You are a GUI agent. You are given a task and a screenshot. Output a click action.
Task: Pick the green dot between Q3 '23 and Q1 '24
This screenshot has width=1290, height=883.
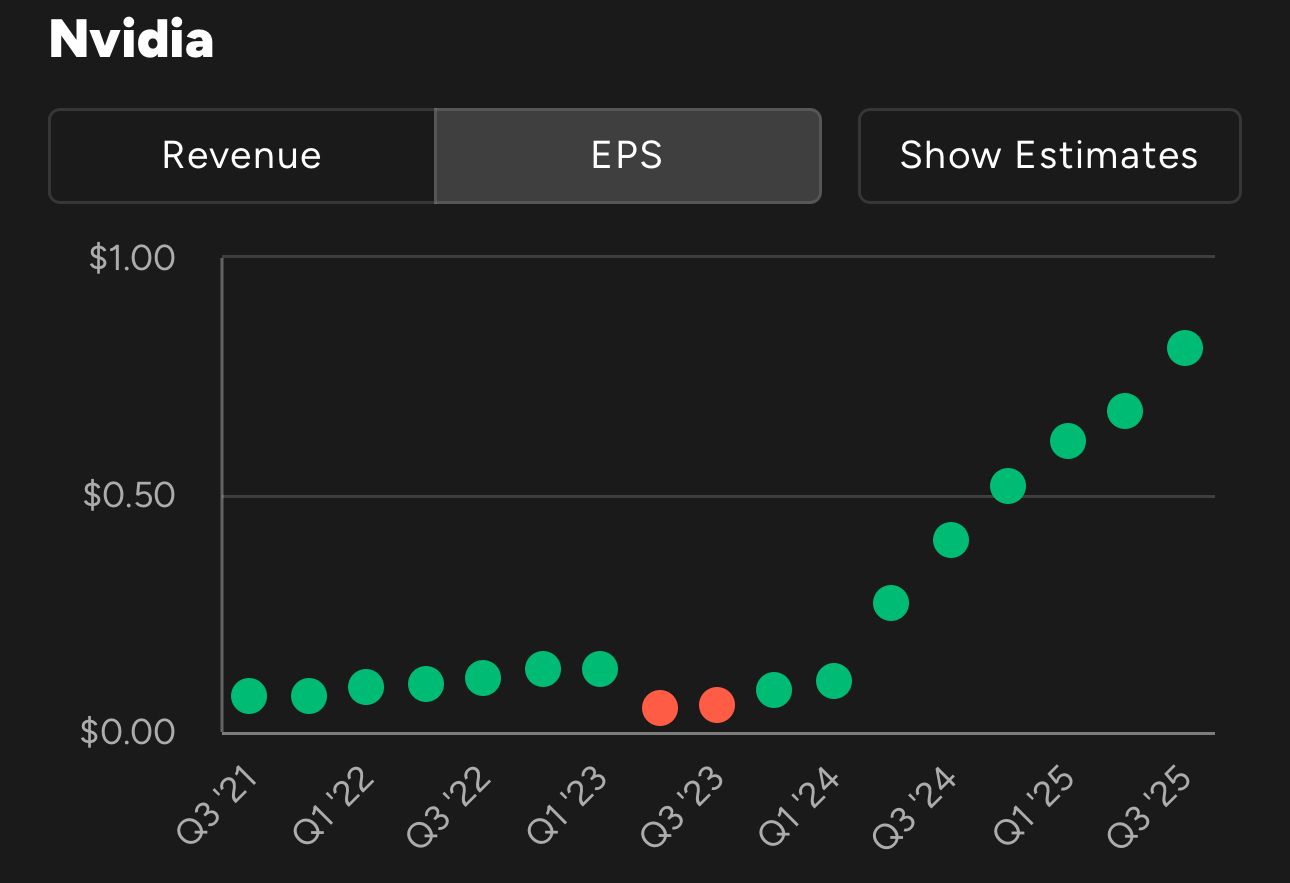pos(774,689)
